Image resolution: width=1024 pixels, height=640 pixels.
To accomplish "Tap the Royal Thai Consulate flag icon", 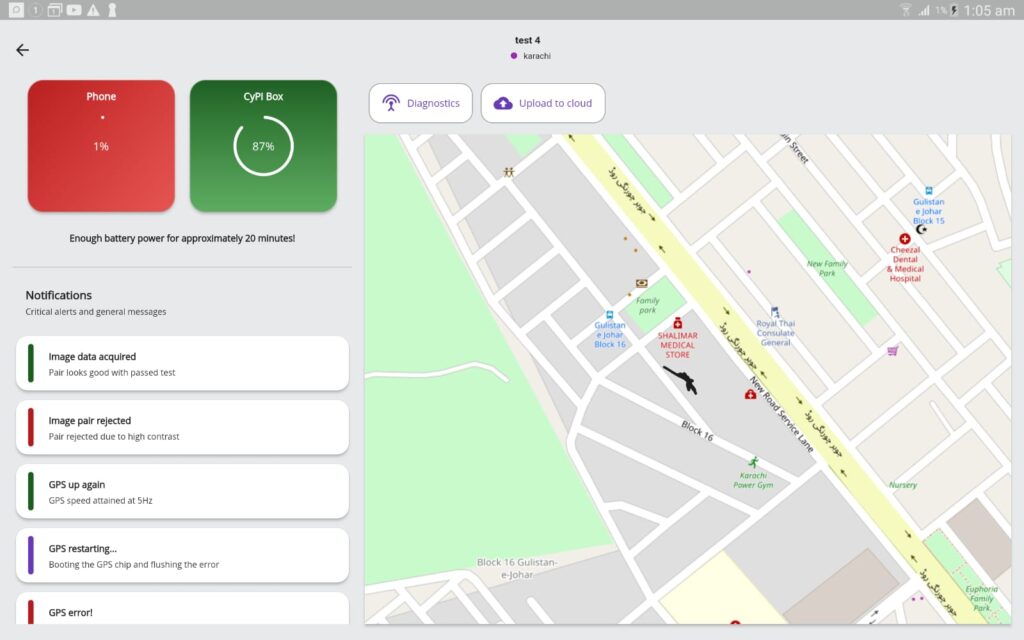I will [x=775, y=312].
